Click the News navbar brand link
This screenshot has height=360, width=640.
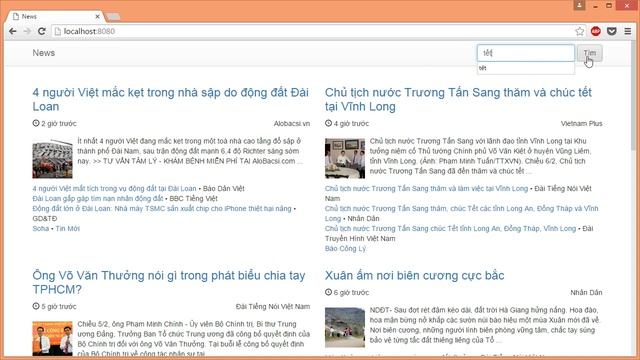pos(44,53)
